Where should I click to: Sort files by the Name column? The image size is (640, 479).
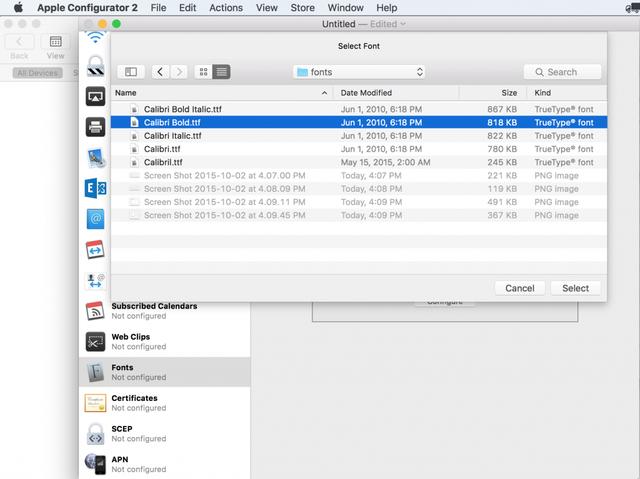[222, 93]
